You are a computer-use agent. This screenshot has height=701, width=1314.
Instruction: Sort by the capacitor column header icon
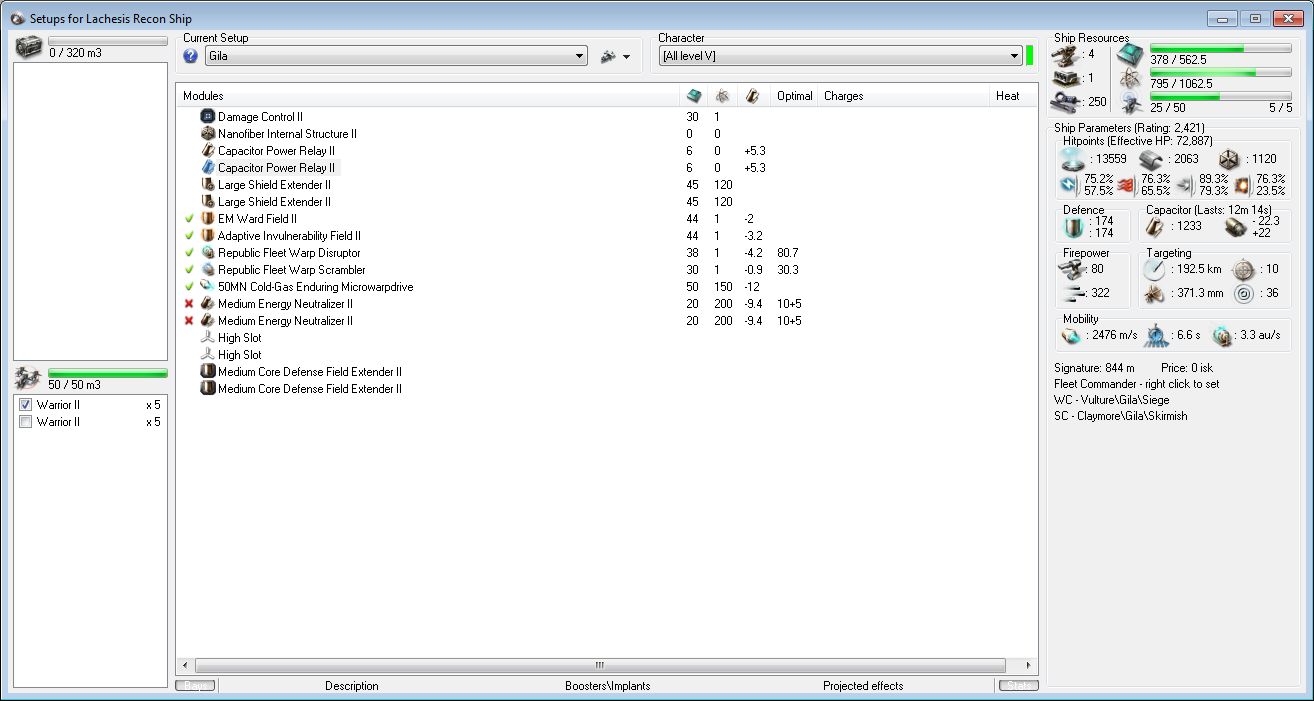(752, 96)
